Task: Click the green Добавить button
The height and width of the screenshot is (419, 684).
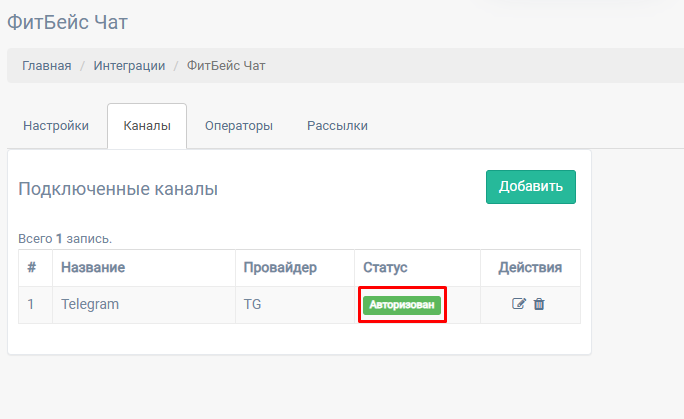Action: [531, 187]
